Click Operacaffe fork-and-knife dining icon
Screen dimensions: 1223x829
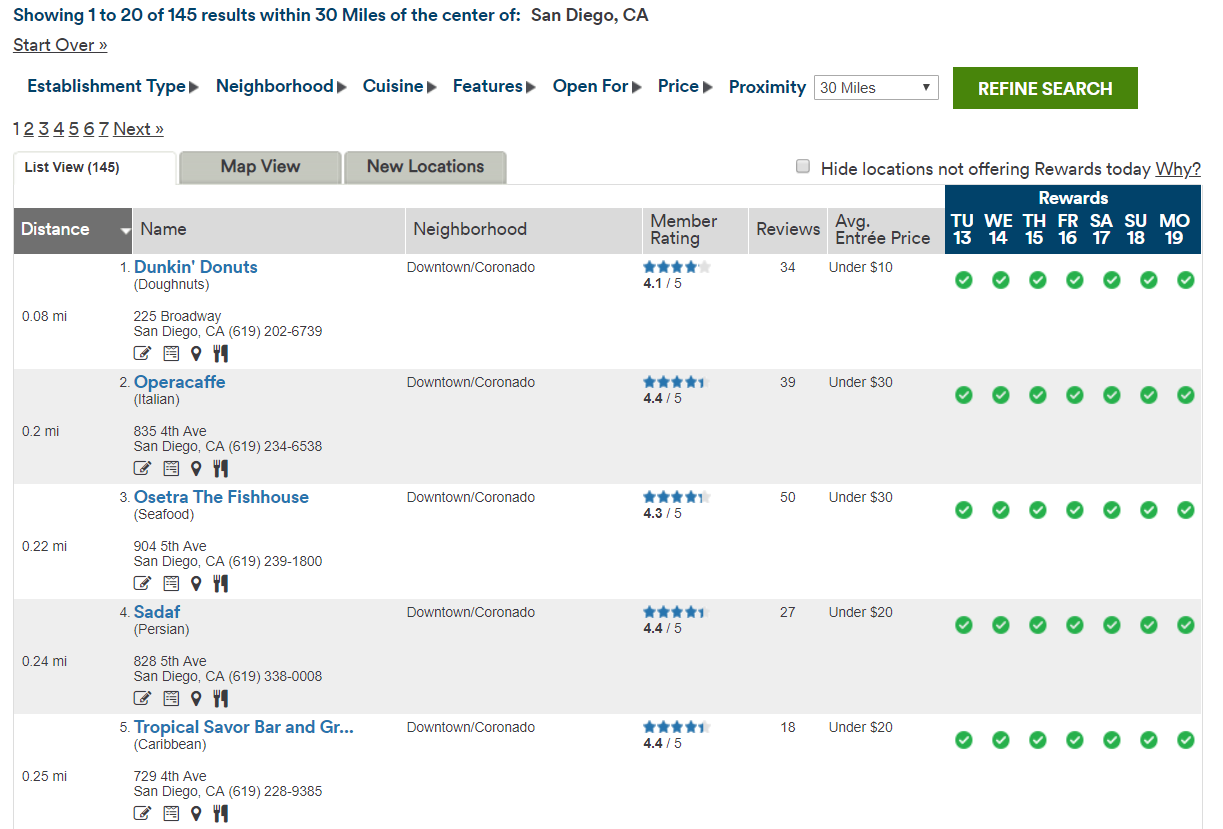click(x=221, y=468)
